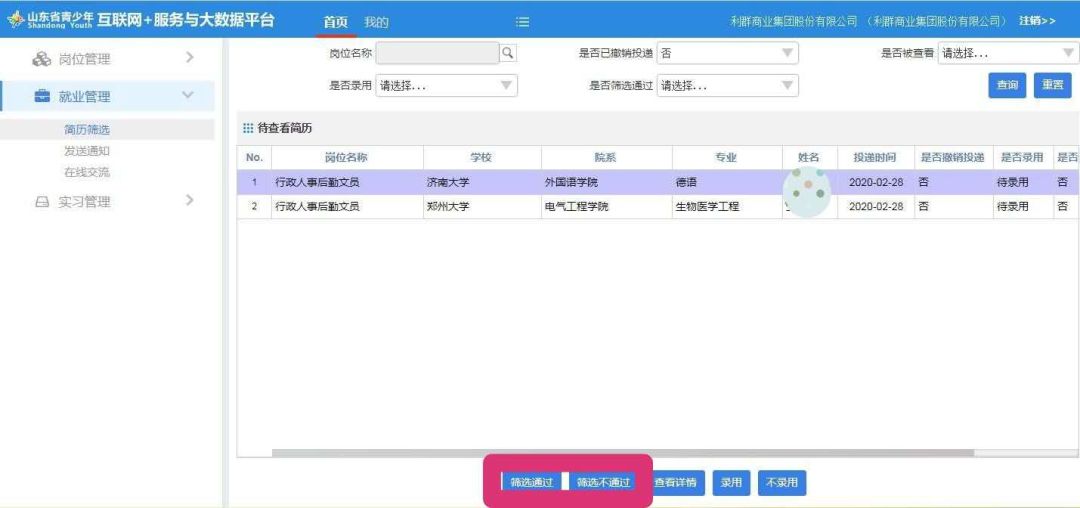Expand the 实习管理 chevron arrow

click(x=189, y=201)
